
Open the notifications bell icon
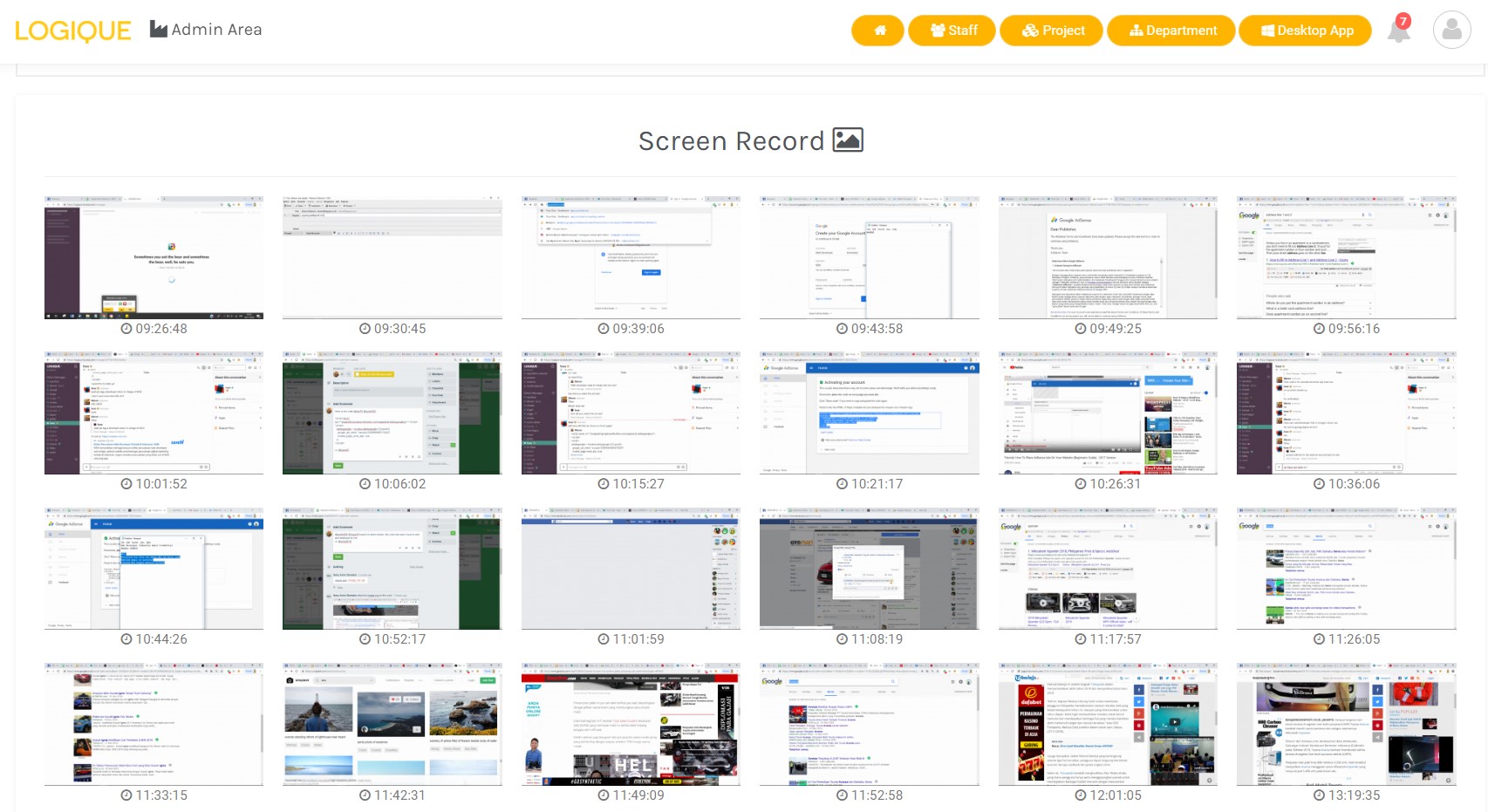click(x=1398, y=33)
